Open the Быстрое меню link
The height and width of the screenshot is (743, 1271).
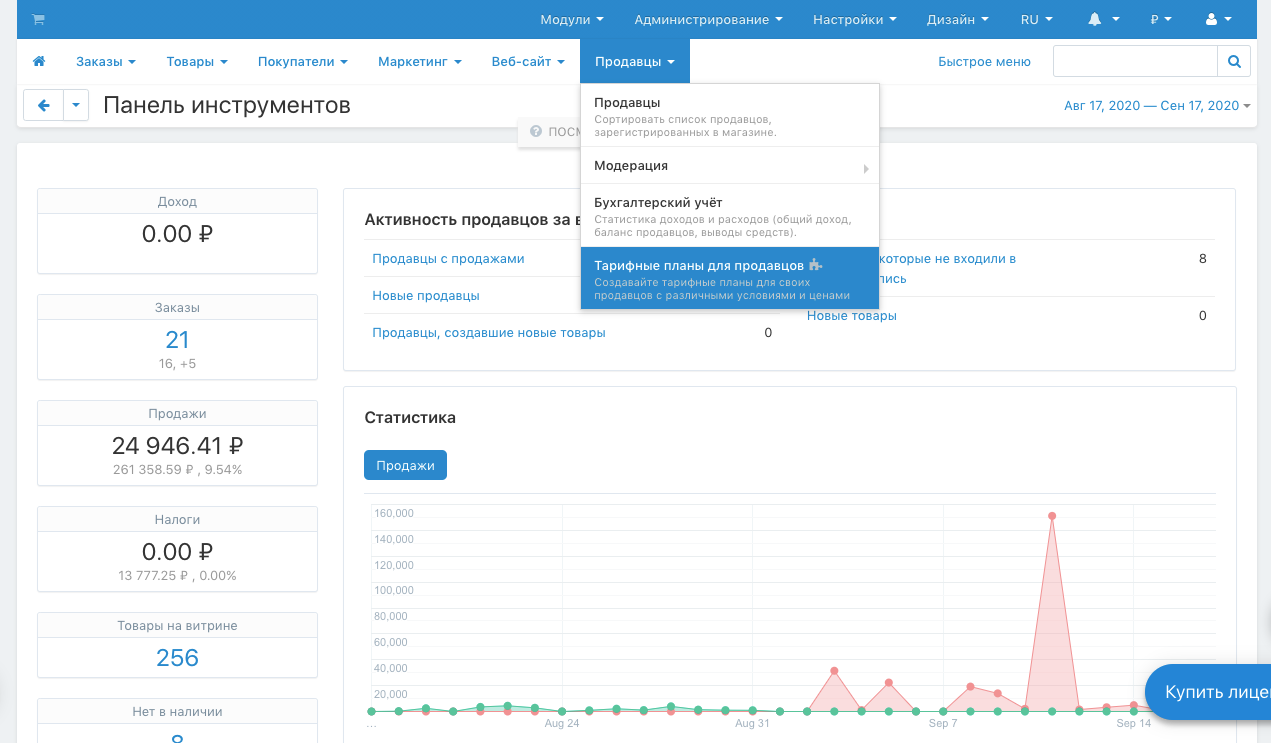click(984, 62)
